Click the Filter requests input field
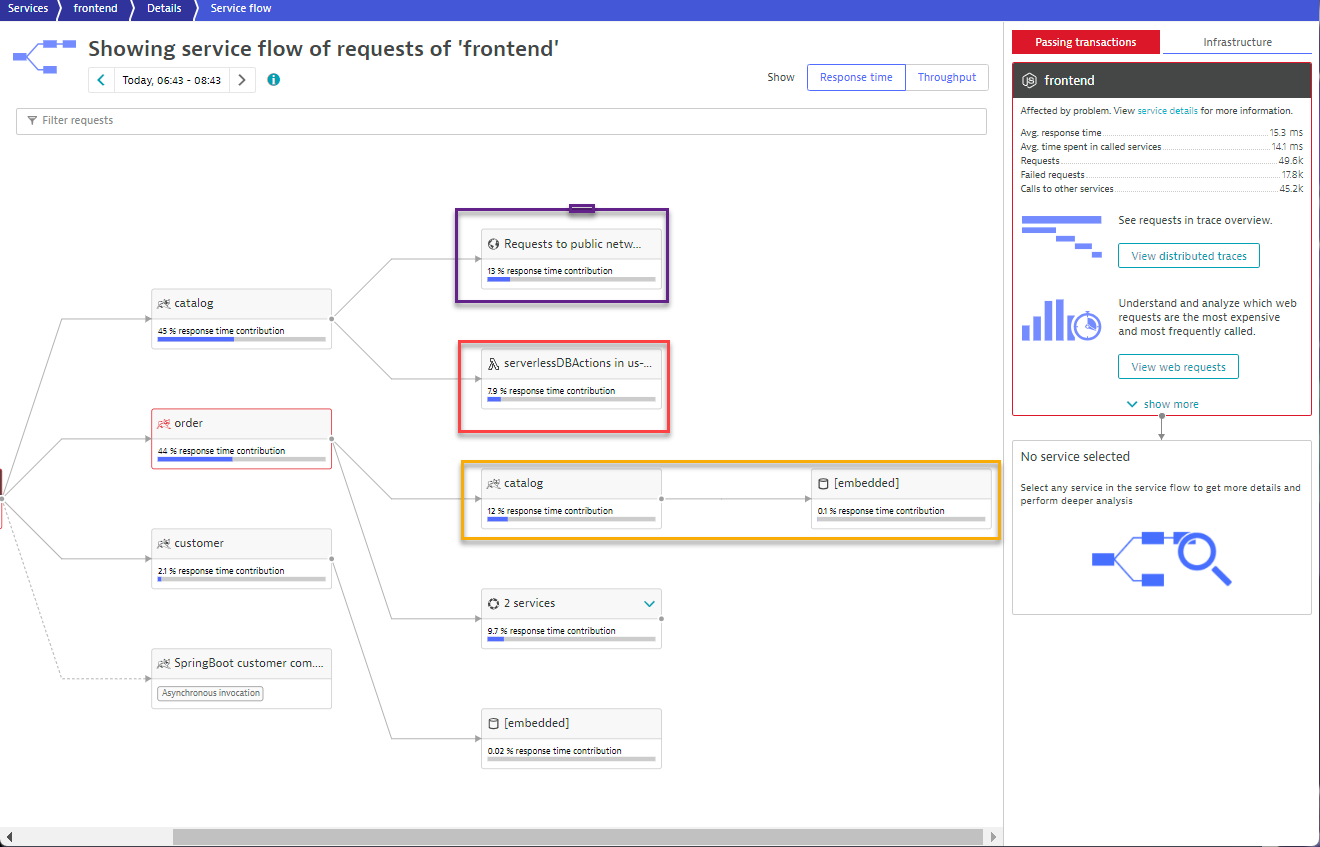The image size is (1320, 847). tap(501, 121)
